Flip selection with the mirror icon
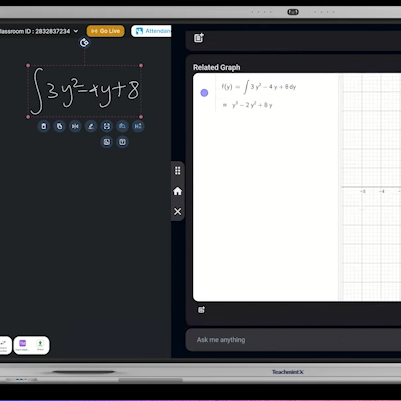The height and width of the screenshot is (401, 401). pos(75,126)
